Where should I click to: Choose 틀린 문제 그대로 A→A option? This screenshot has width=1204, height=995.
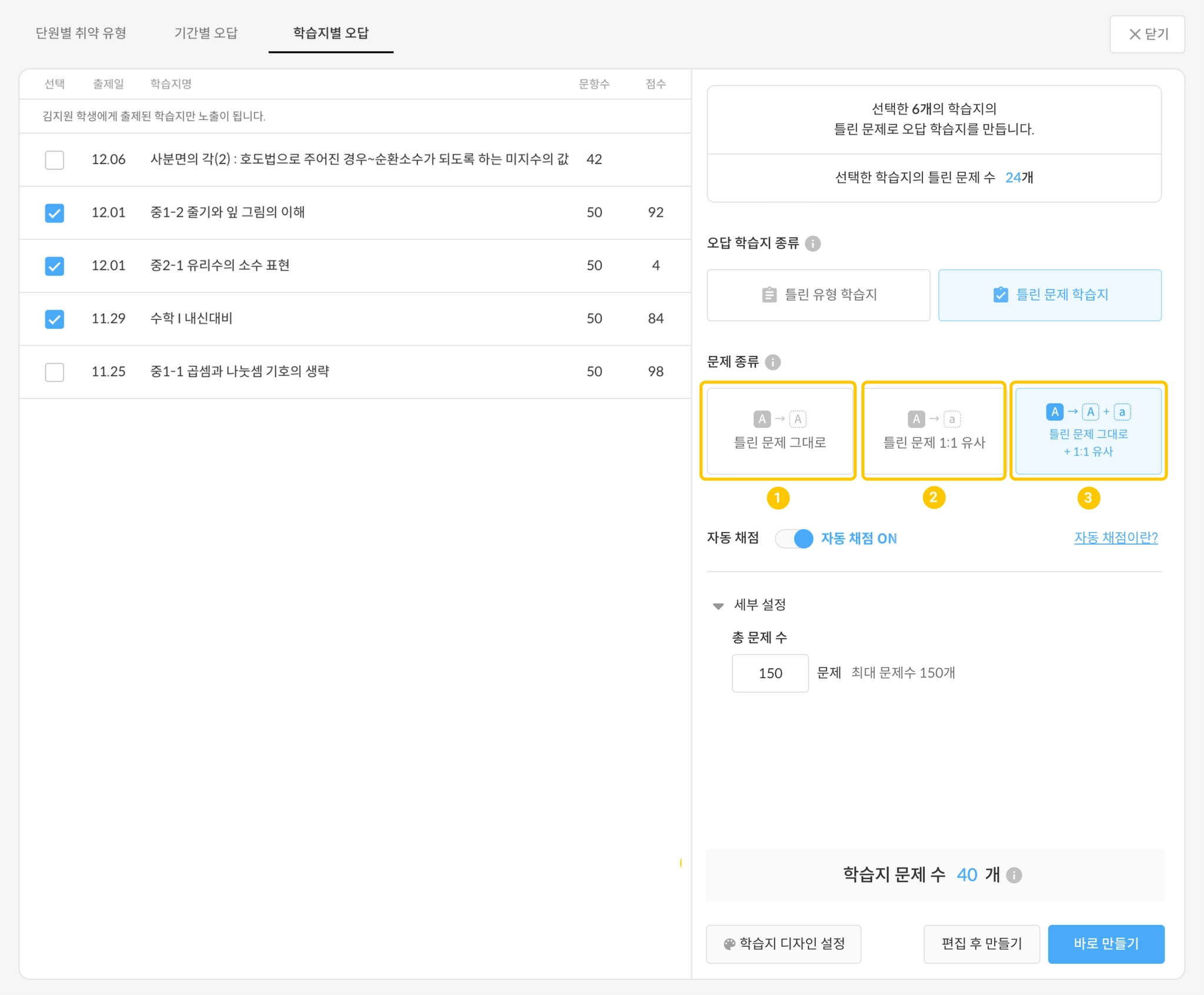(780, 431)
